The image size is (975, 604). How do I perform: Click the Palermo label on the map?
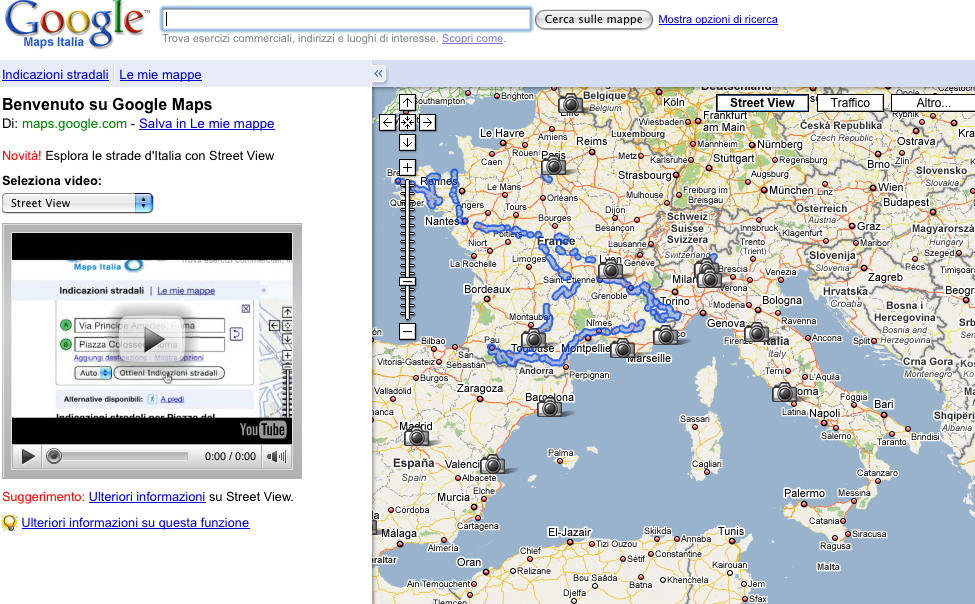coord(804,493)
